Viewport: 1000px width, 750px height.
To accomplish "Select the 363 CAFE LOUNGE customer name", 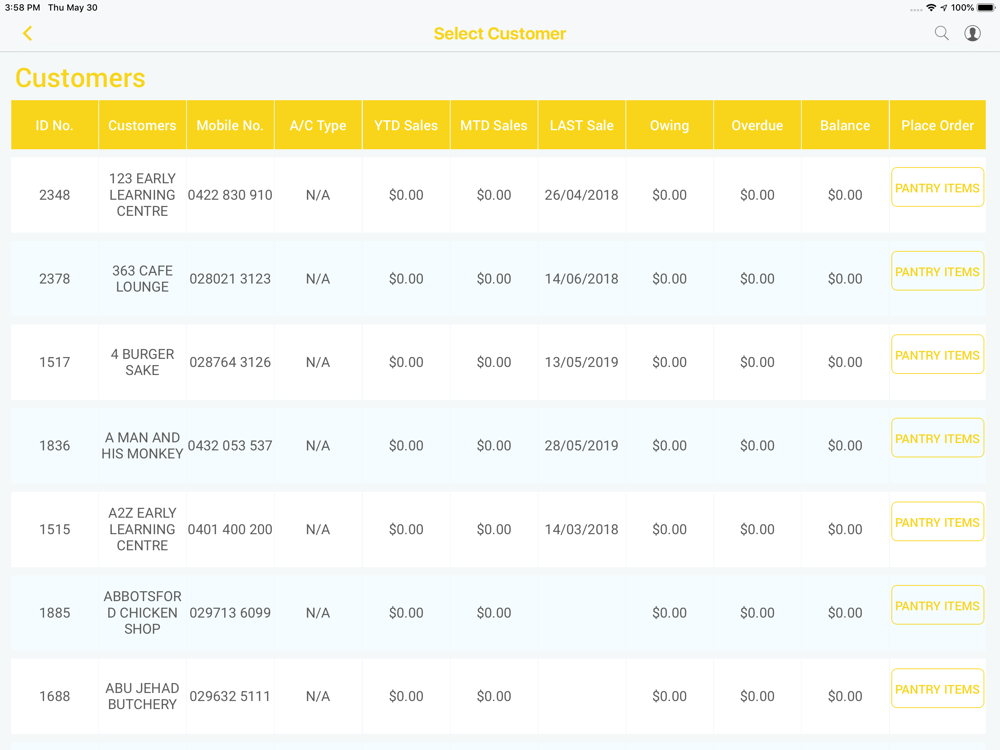I will click(142, 279).
